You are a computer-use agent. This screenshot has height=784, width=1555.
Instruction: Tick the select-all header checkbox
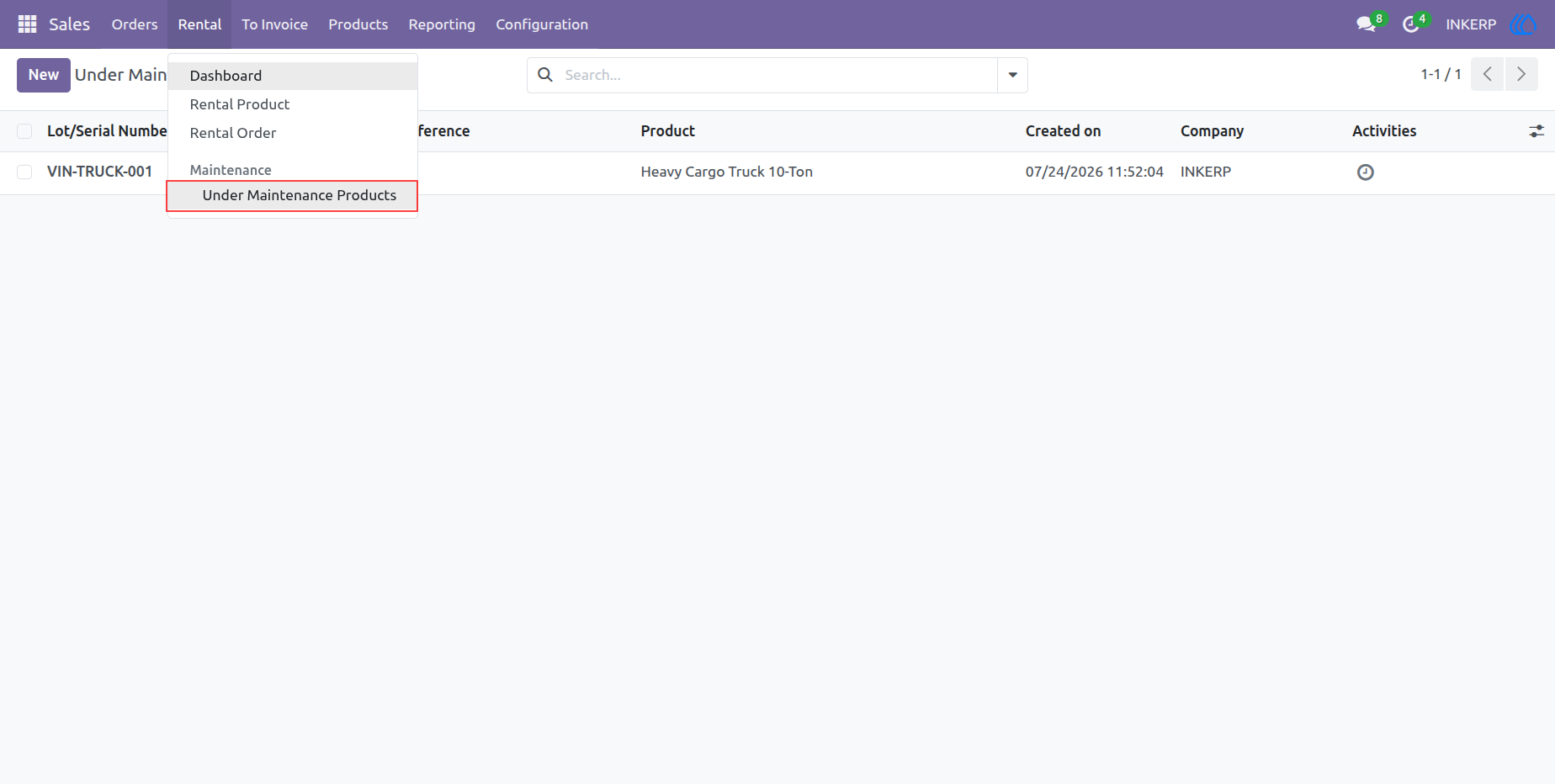(24, 131)
